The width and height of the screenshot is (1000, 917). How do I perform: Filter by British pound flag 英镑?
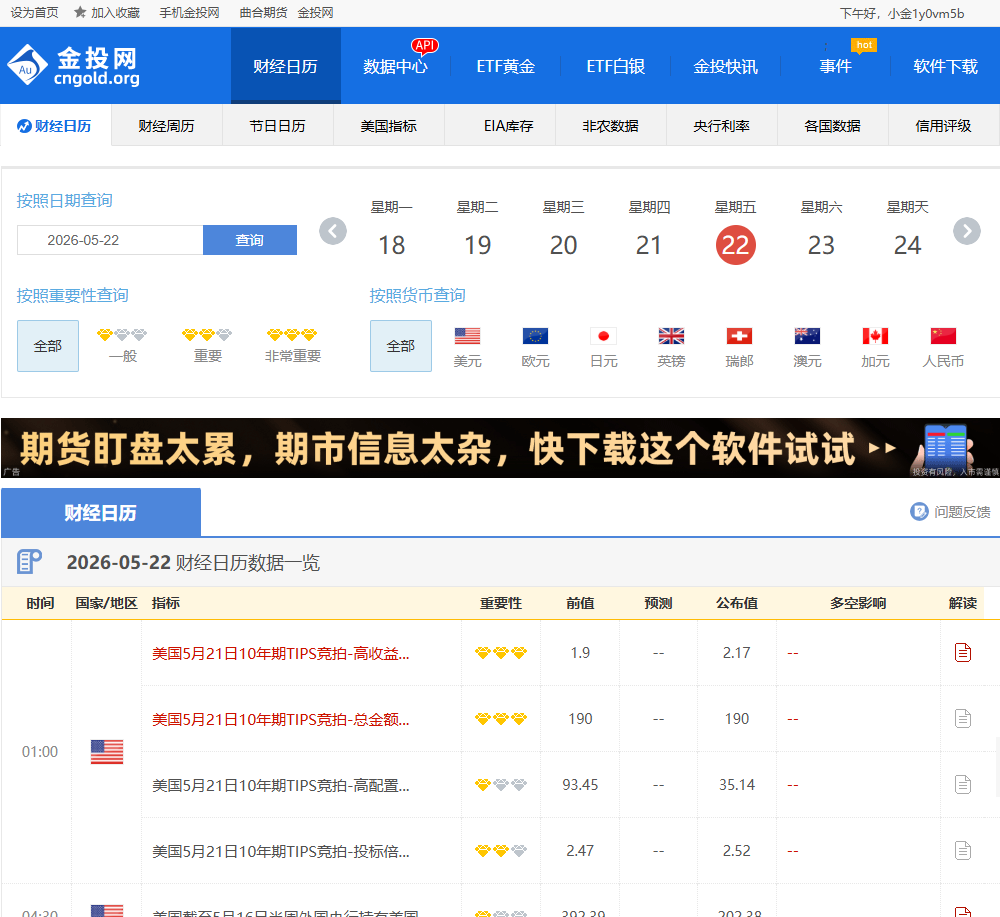[x=671, y=336]
